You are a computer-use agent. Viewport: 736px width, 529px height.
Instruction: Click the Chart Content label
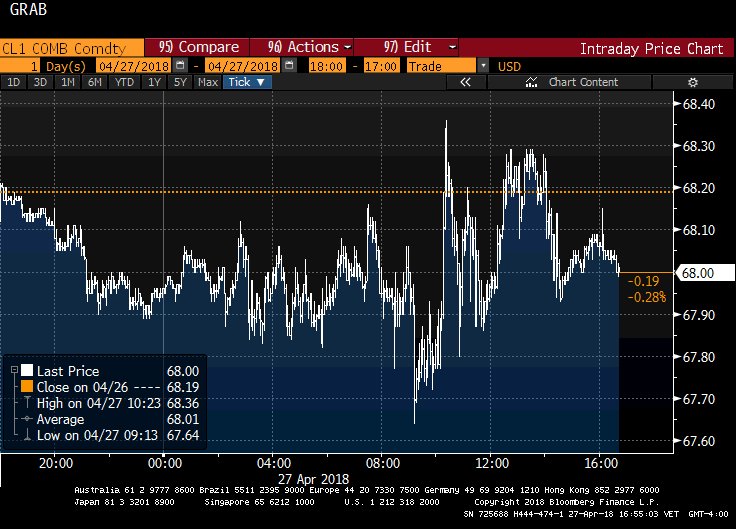(x=584, y=82)
